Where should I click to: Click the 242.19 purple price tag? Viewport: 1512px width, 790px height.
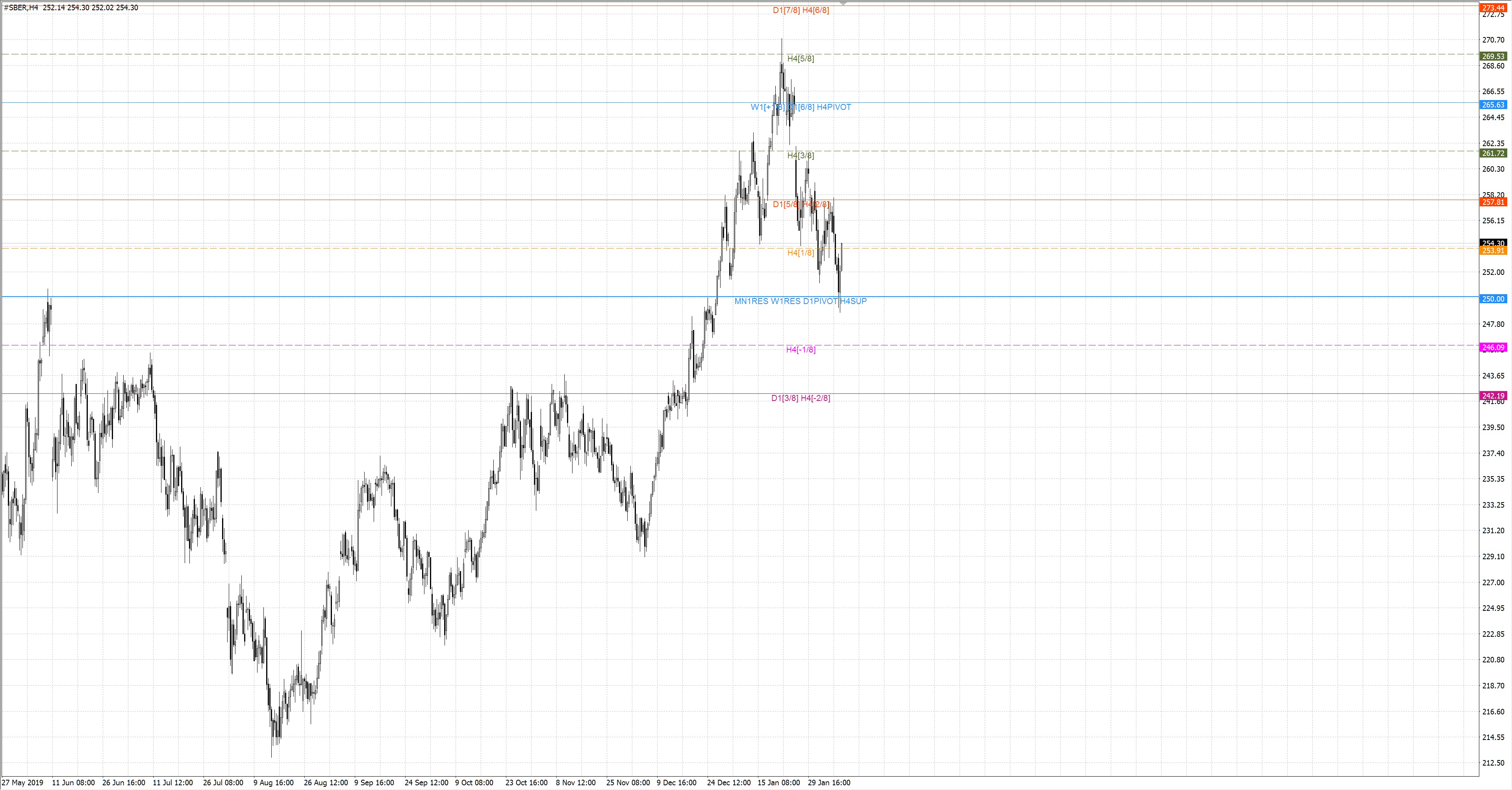tap(1493, 395)
